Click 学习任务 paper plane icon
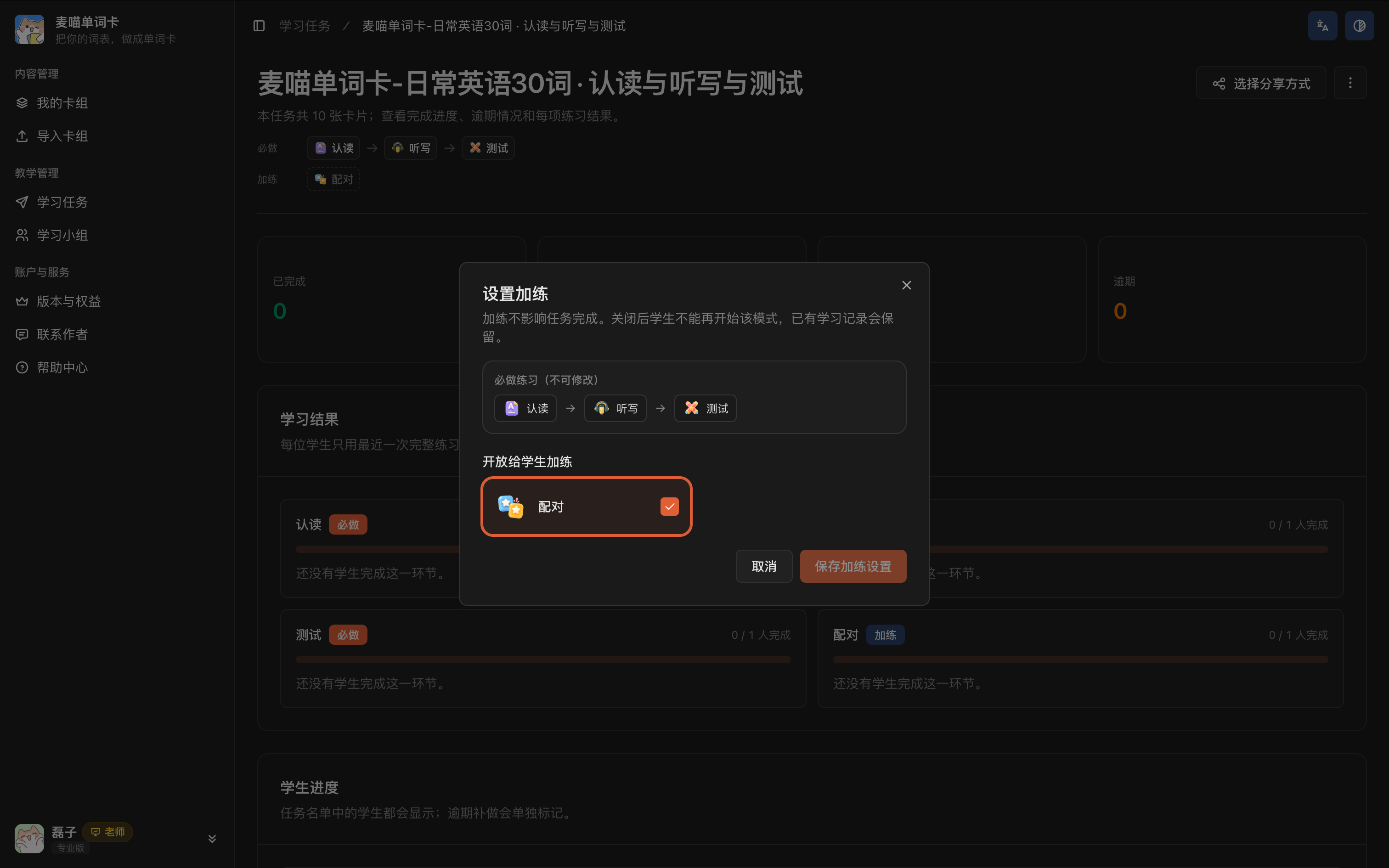 click(22, 202)
